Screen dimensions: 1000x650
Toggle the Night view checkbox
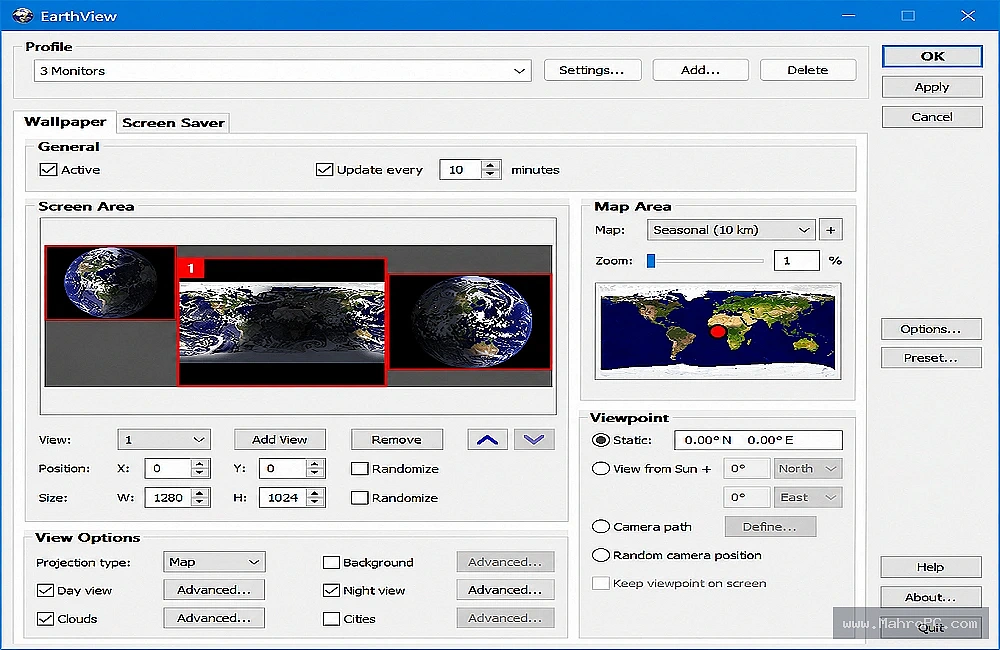(331, 591)
